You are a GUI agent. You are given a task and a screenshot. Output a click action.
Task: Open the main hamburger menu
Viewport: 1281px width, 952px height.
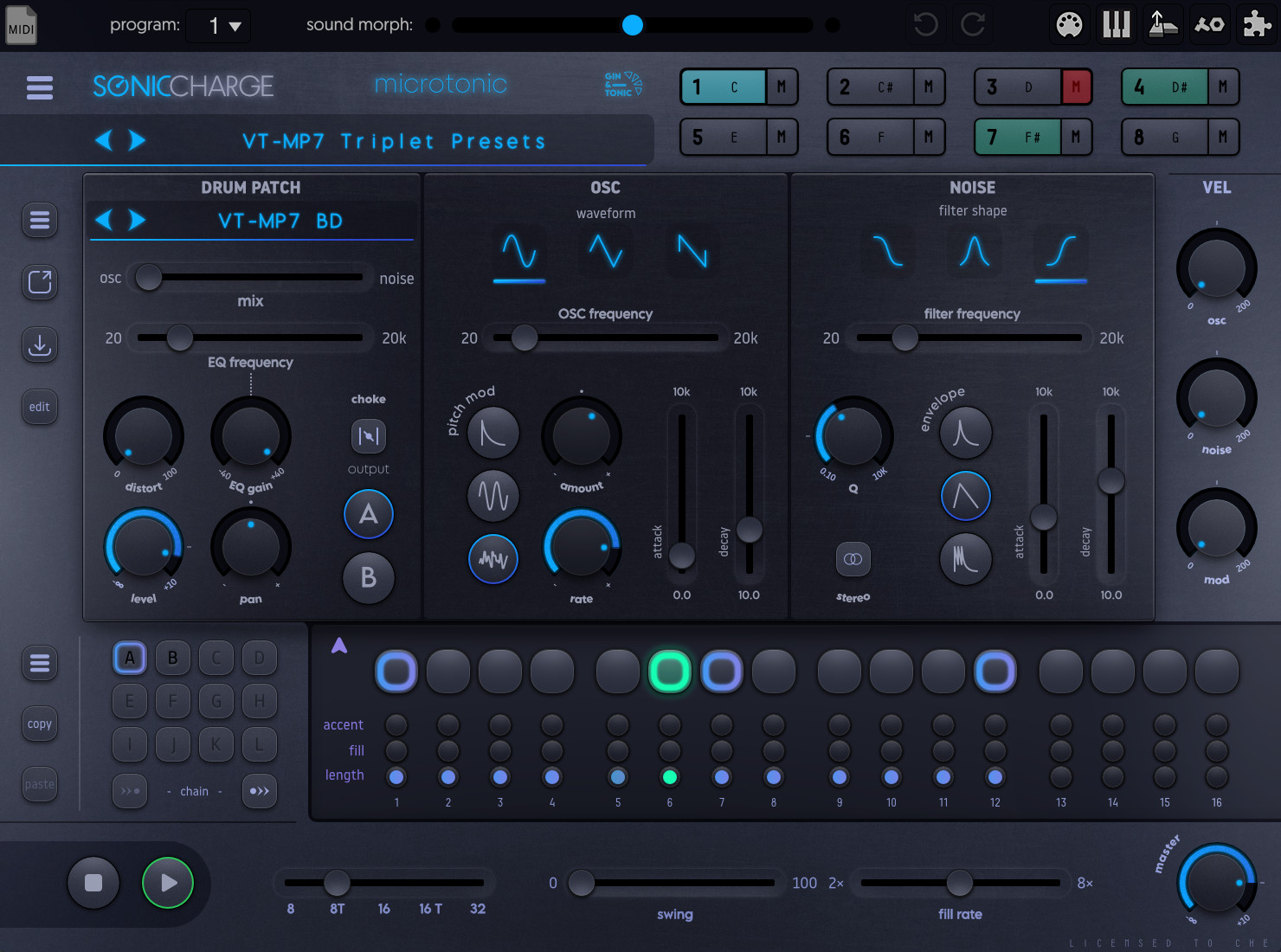[x=40, y=87]
